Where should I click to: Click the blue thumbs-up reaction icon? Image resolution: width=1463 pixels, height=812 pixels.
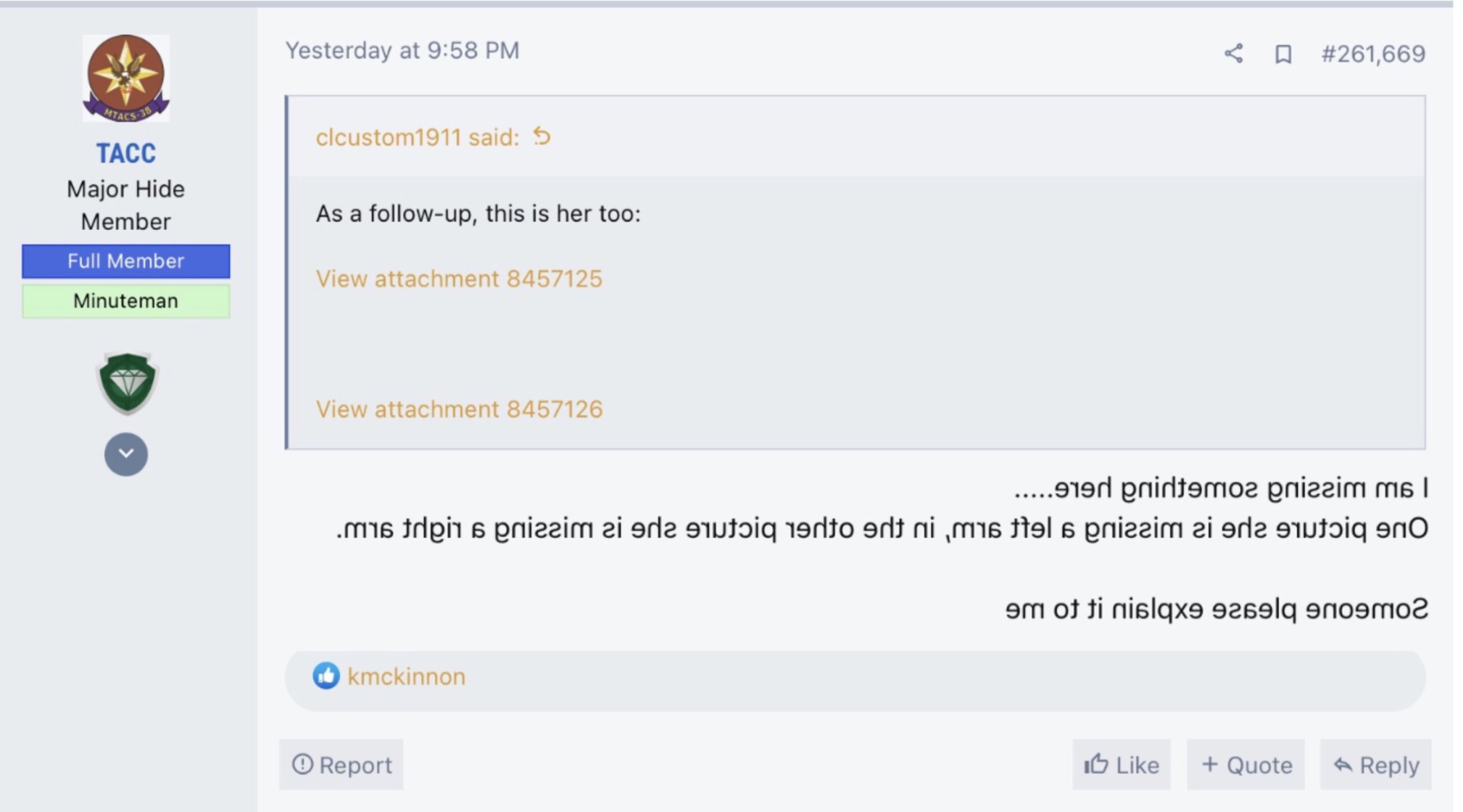(x=326, y=676)
